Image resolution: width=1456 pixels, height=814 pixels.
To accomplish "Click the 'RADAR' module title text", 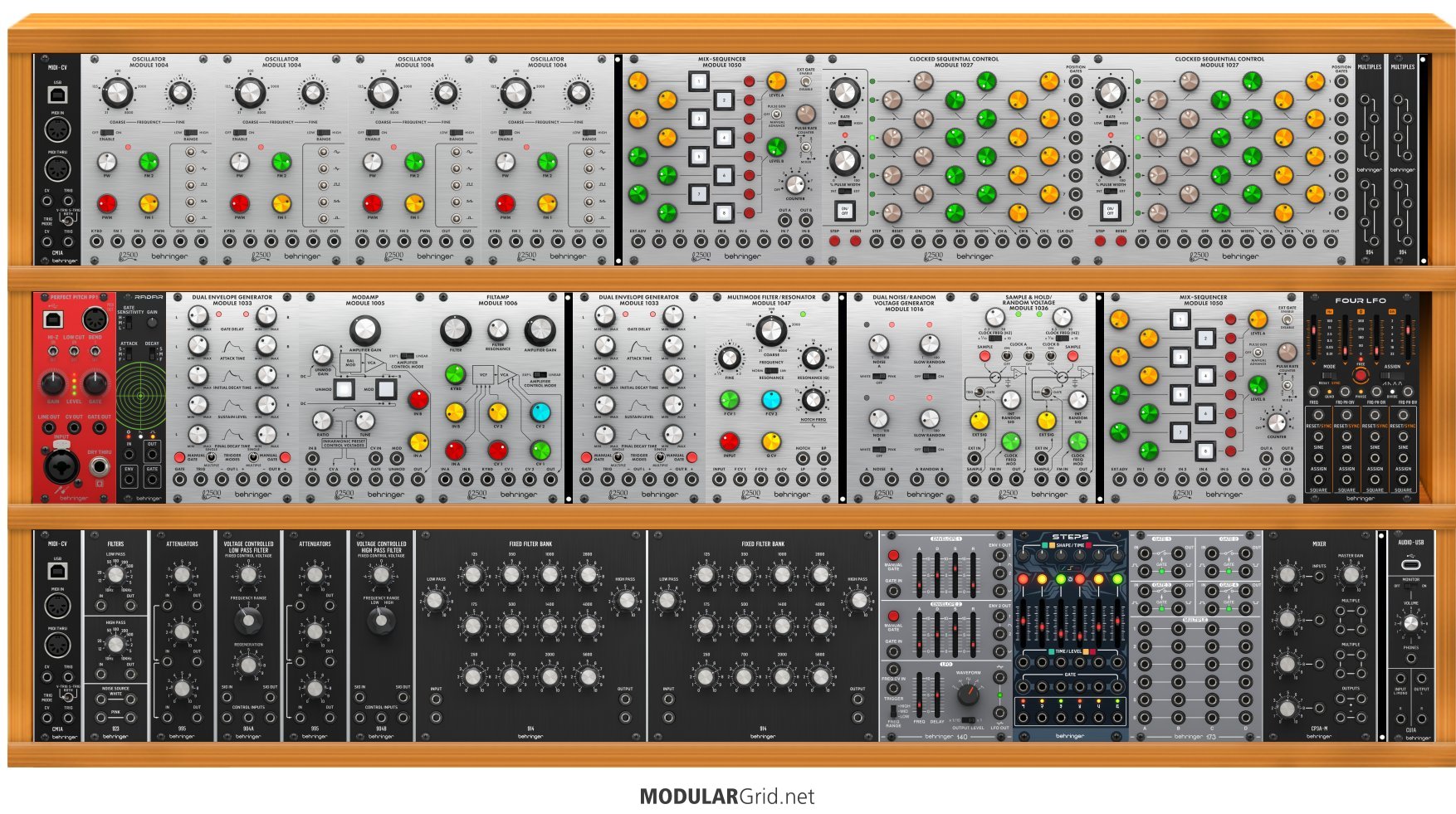I will (x=149, y=296).
